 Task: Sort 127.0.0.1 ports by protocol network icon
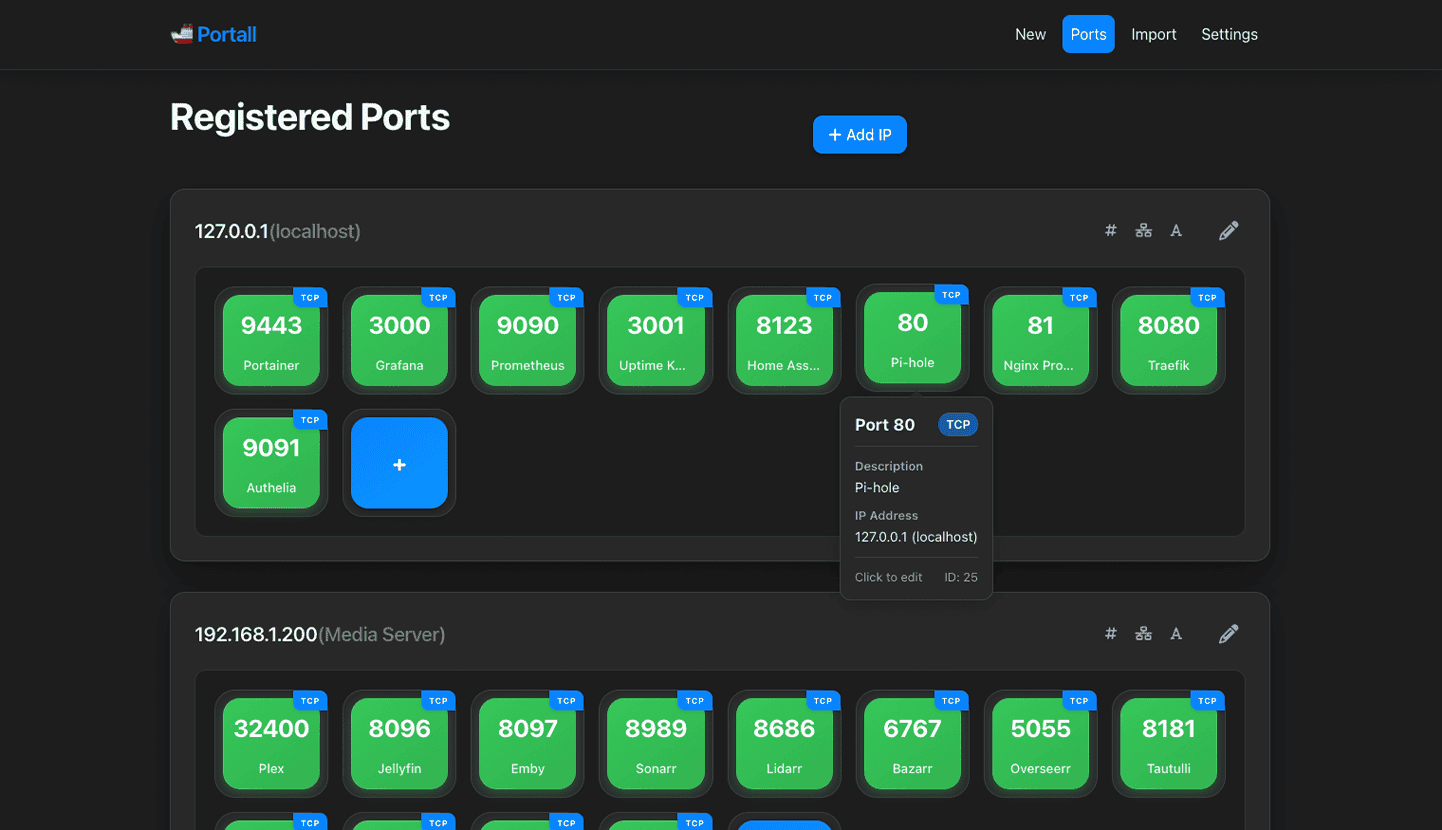1143,231
